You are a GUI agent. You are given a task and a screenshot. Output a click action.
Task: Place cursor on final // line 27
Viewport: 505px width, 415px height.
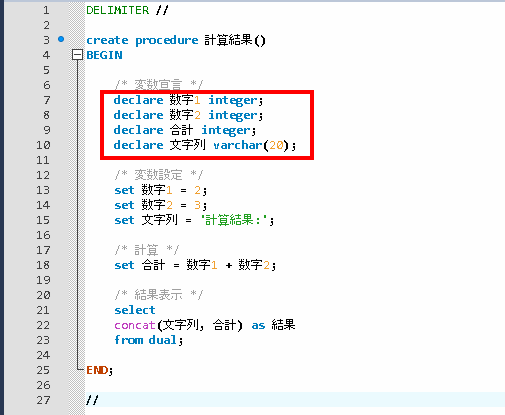(x=92, y=400)
